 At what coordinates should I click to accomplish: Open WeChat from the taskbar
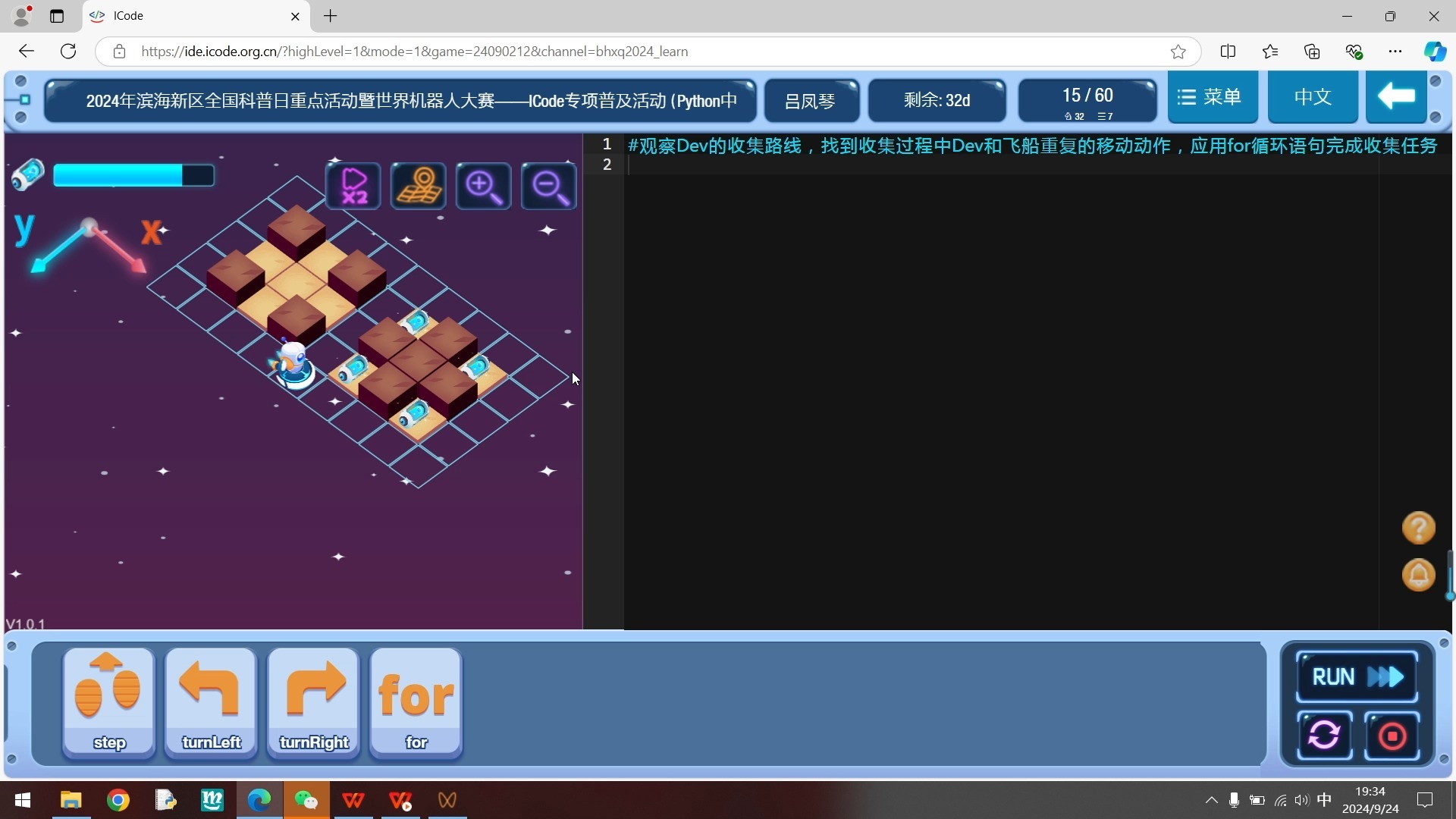pos(306,800)
